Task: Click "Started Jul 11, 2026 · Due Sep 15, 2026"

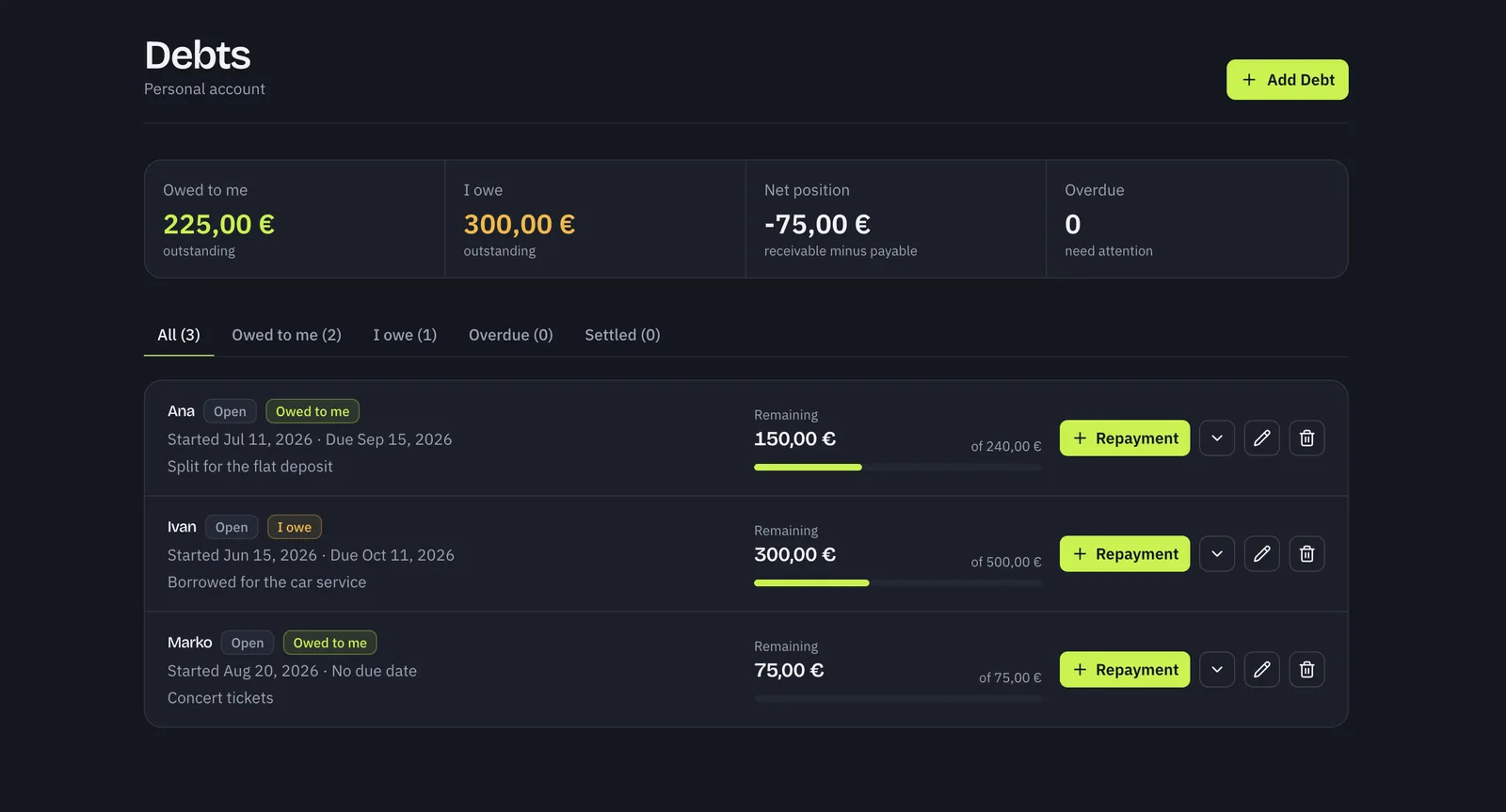Action: point(310,439)
